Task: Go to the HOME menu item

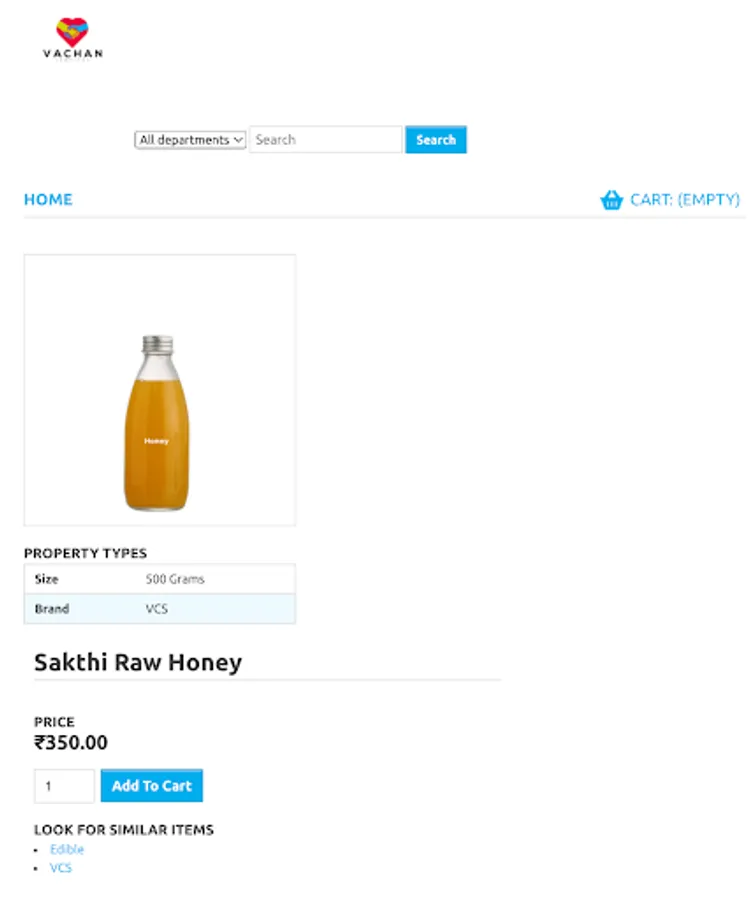Action: 48,200
